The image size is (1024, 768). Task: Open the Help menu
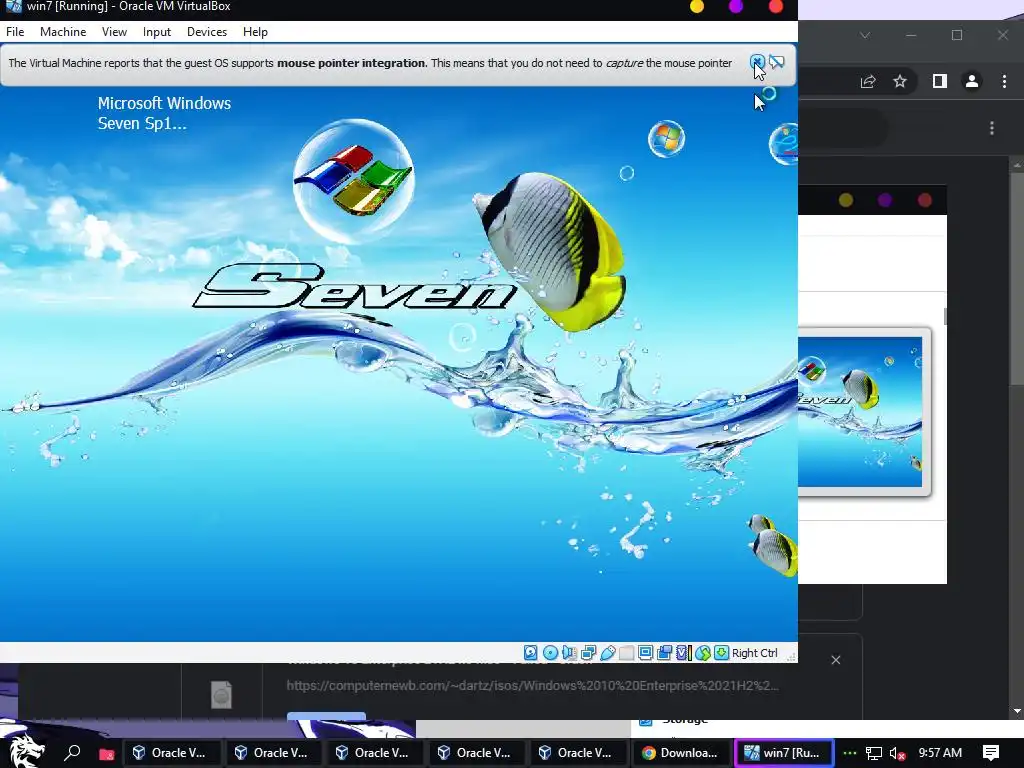[x=255, y=32]
